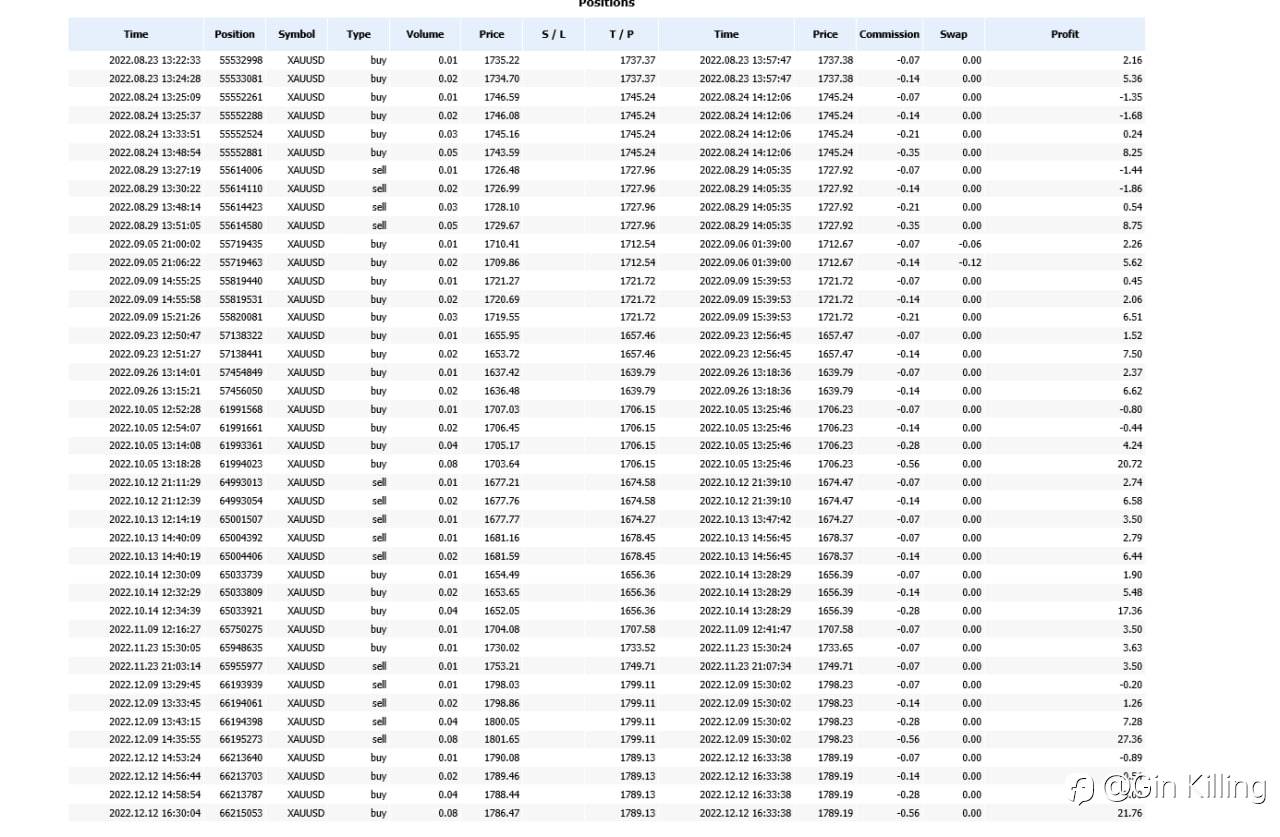Image resolution: width=1280 pixels, height=837 pixels.
Task: Select open time 2022.09.26 13:14:01
Action: [x=155, y=372]
